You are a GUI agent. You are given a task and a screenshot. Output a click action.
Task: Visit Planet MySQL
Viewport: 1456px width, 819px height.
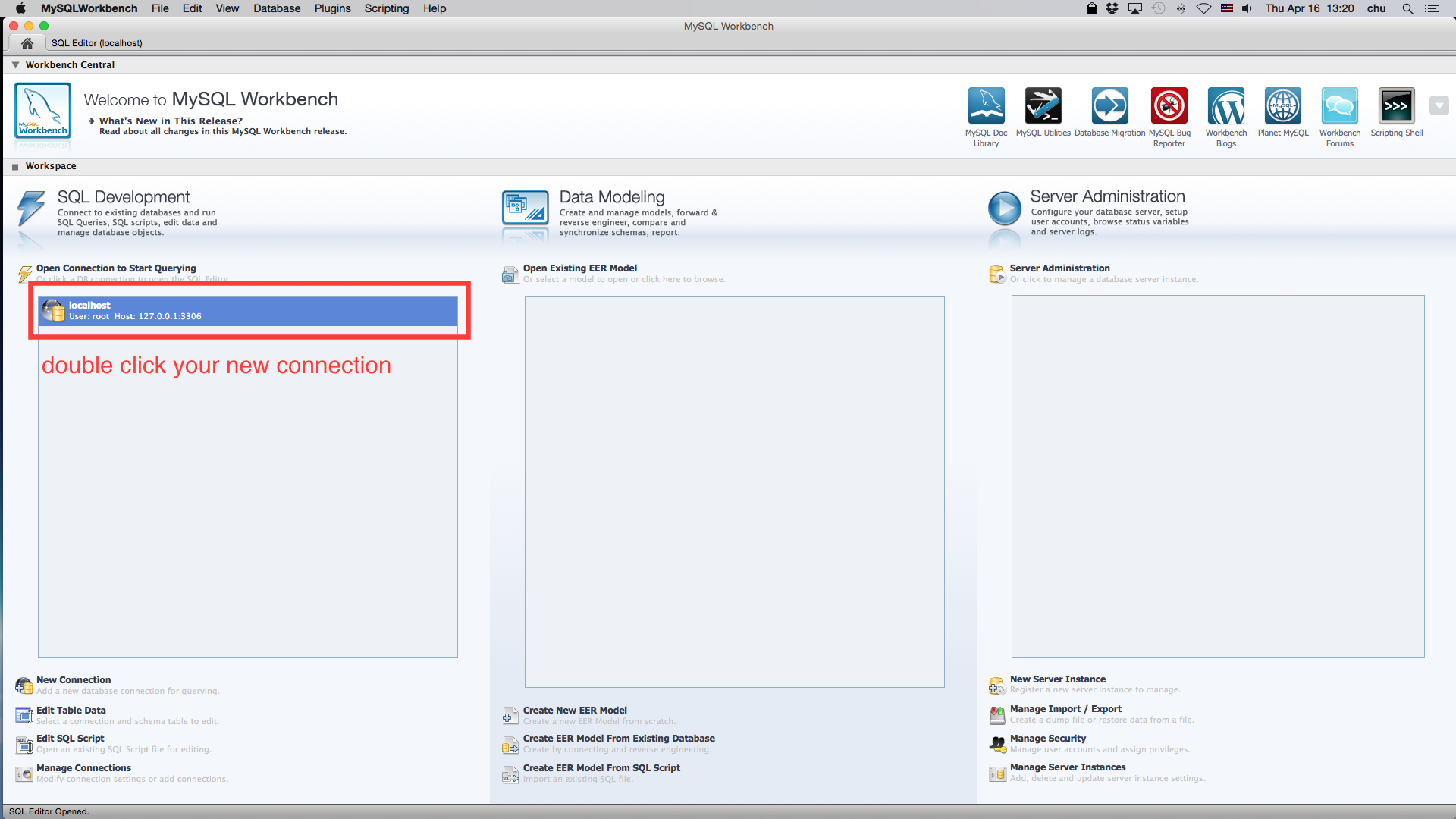click(1282, 106)
